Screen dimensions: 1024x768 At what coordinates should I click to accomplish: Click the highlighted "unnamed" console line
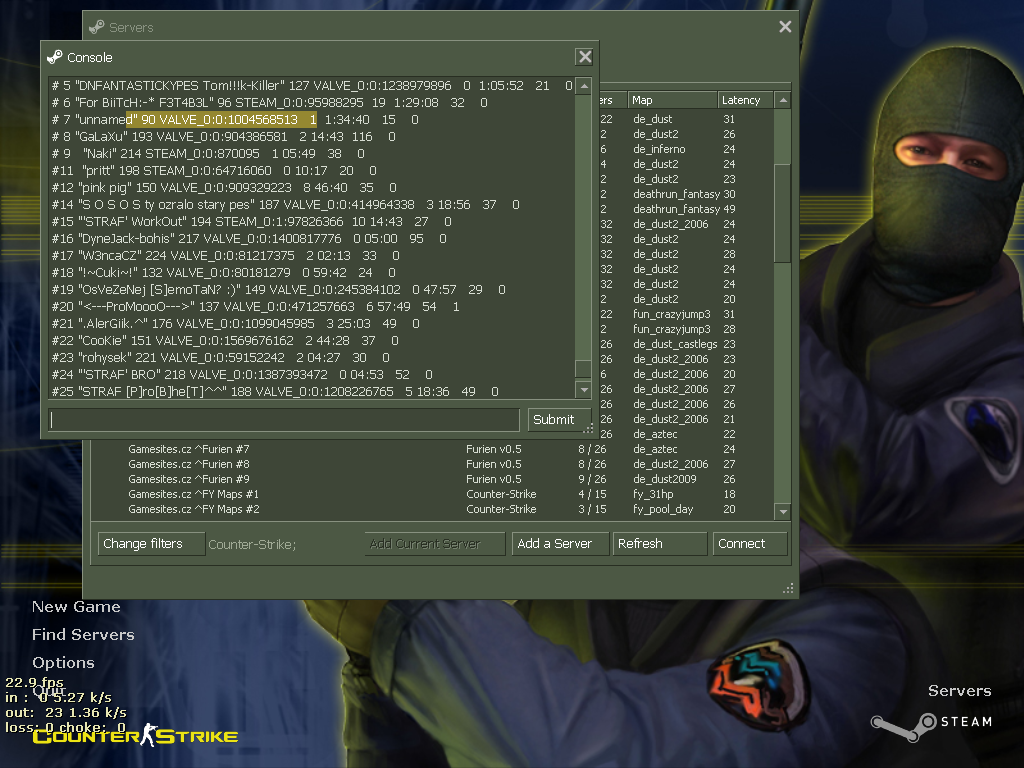point(235,120)
